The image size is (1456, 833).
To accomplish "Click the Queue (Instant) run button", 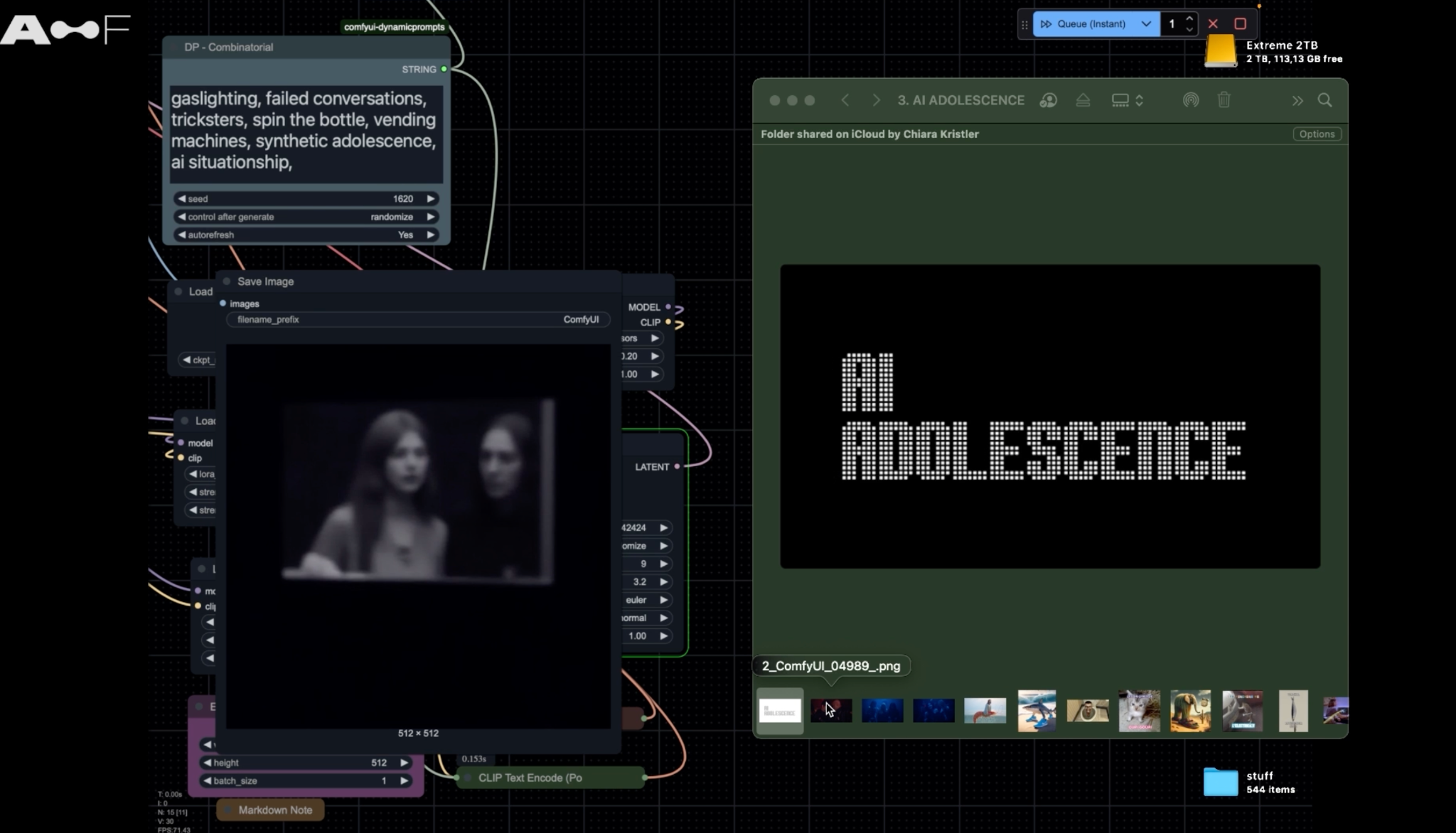I will (x=1084, y=24).
